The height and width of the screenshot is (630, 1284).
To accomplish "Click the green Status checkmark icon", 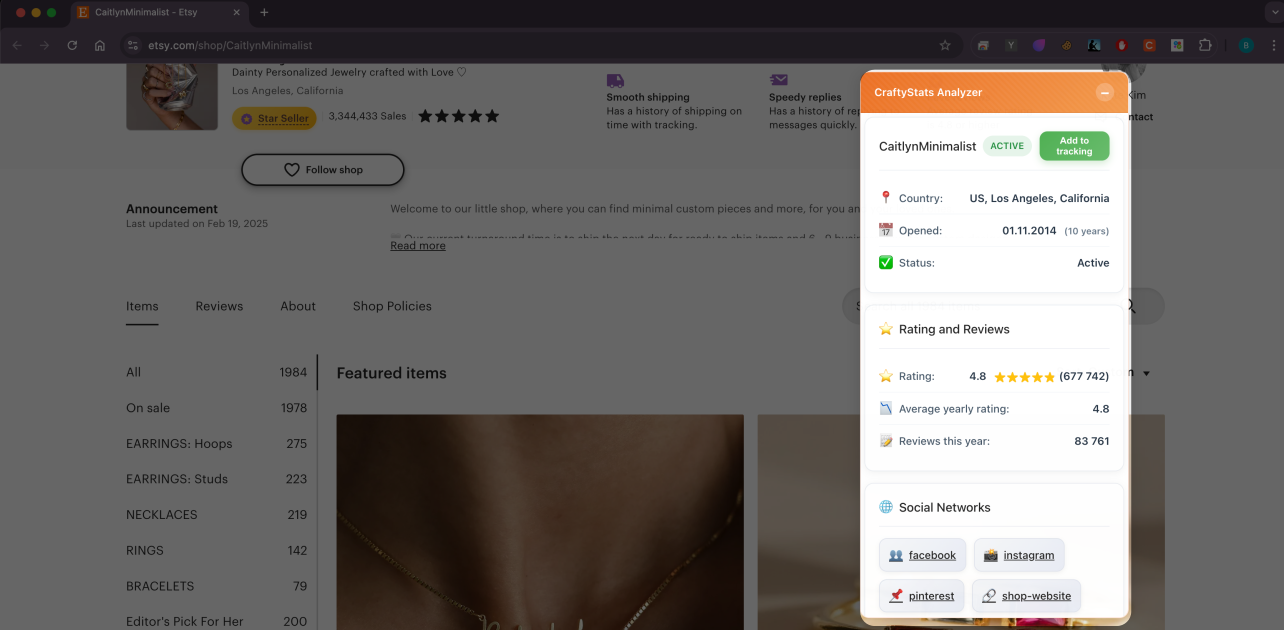I will [885, 262].
